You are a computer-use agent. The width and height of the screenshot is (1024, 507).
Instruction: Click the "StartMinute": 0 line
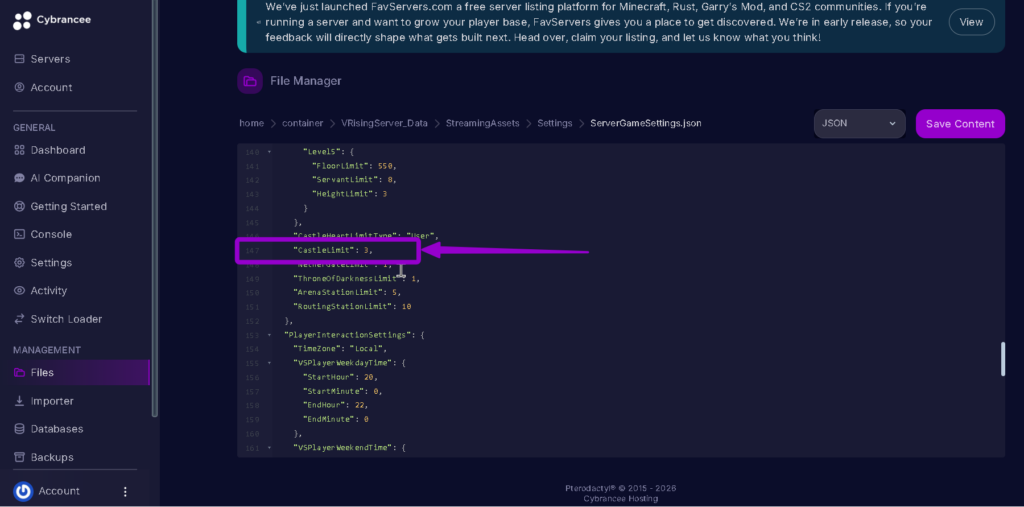342,391
